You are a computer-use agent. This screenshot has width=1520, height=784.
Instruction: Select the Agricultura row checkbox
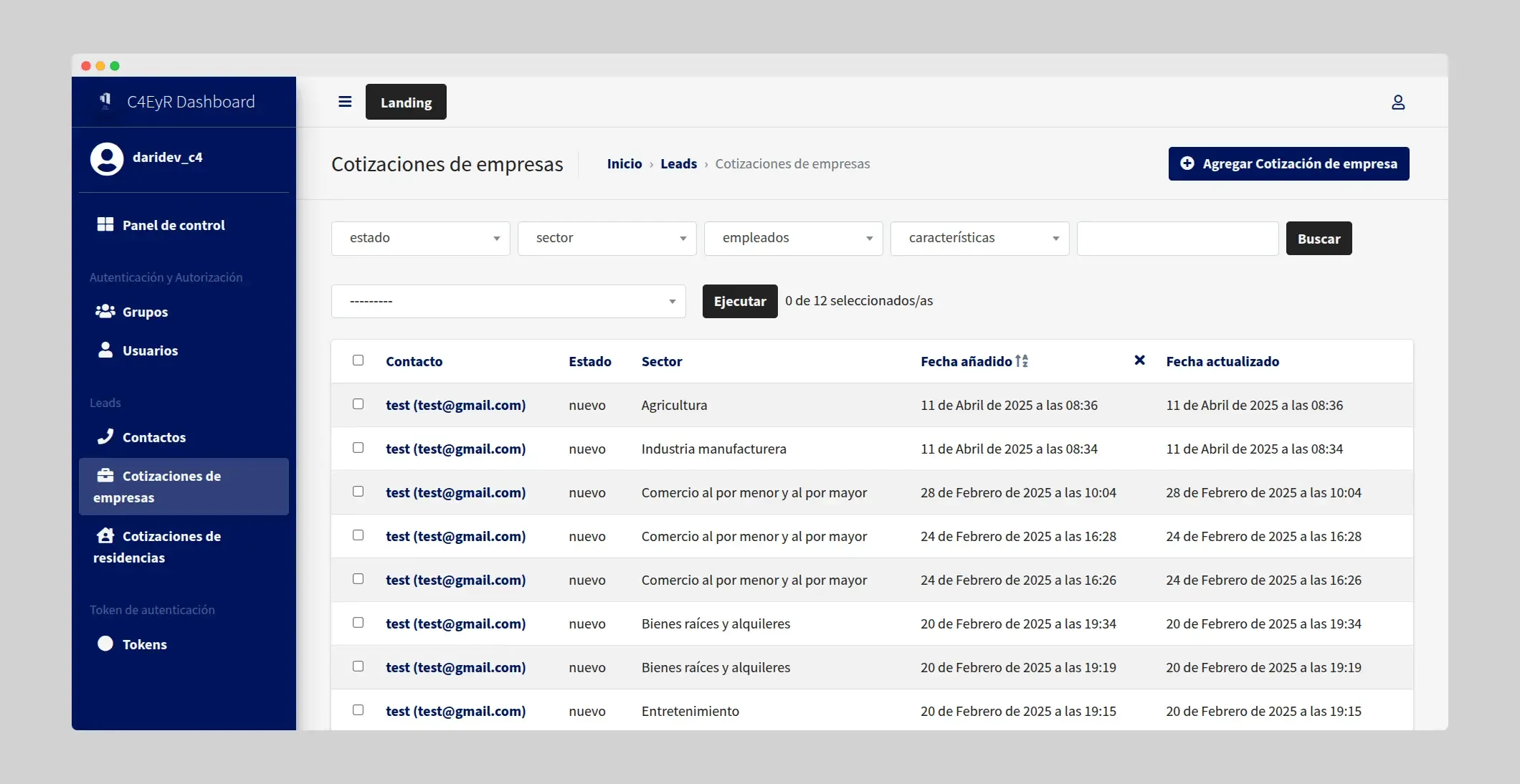[358, 404]
